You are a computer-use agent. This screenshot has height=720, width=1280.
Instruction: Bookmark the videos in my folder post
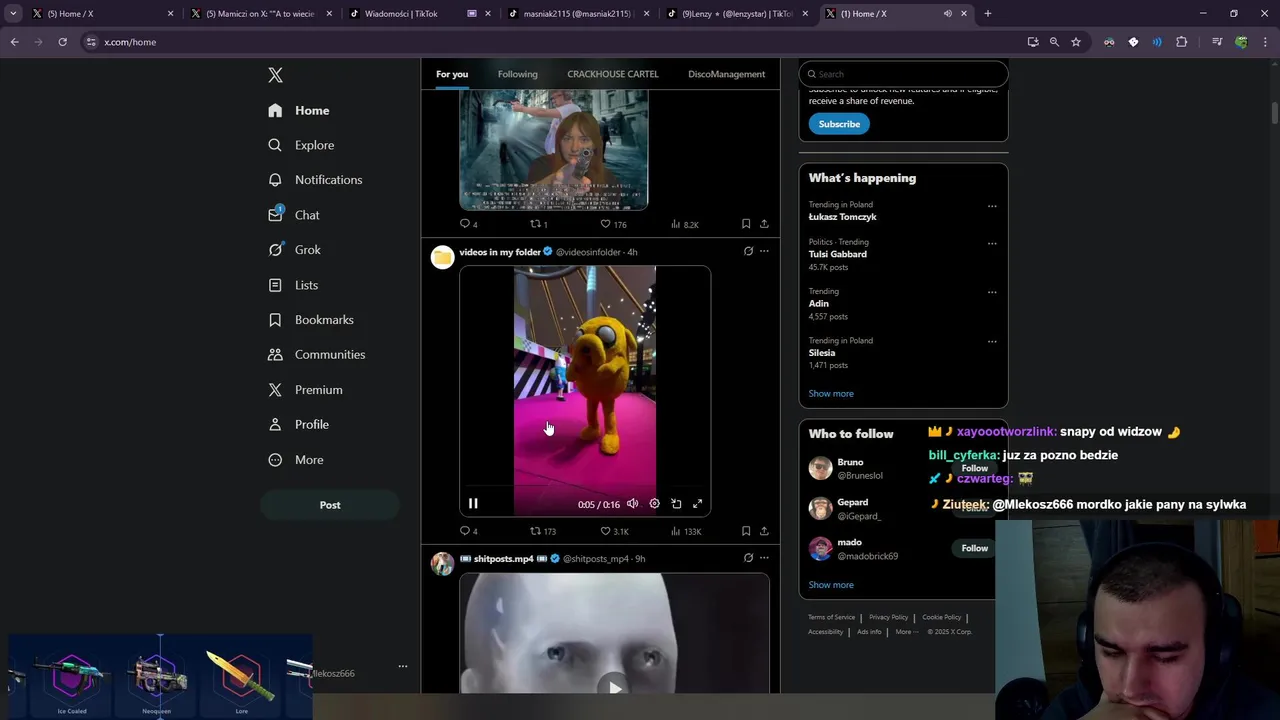[x=746, y=531]
